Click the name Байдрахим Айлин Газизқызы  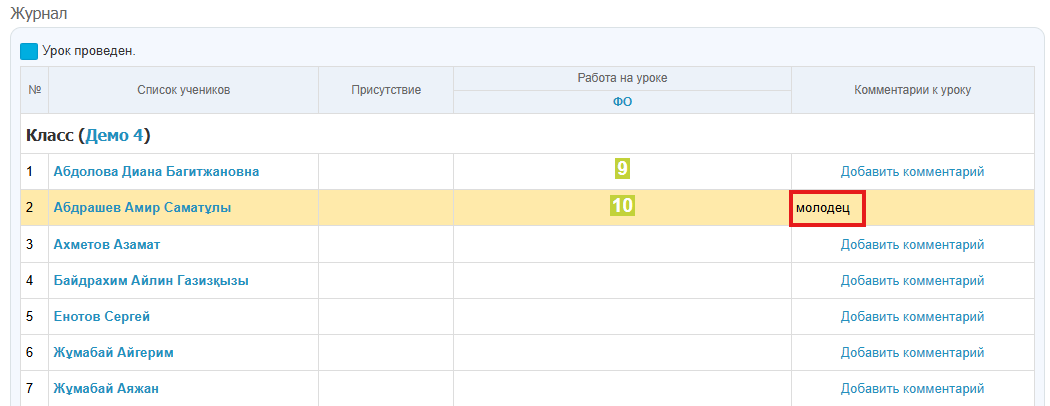pyautogui.click(x=151, y=281)
